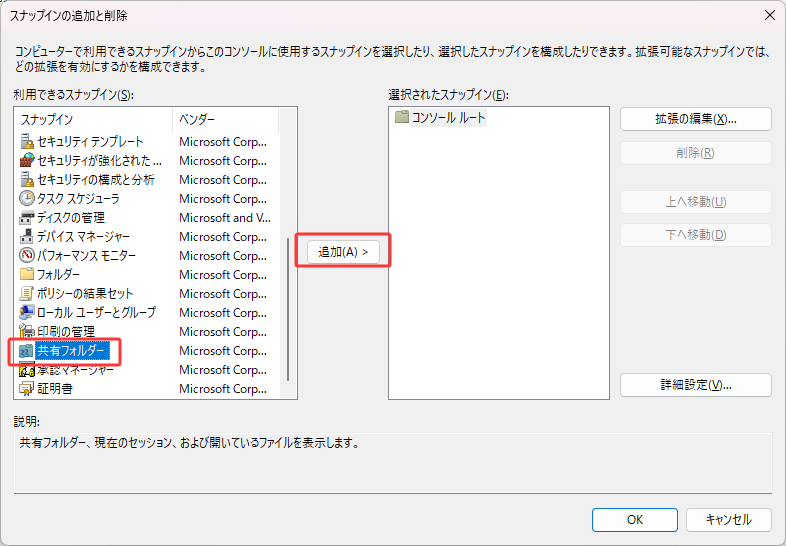Select the ローカル ユーザーとグループ row text
The width and height of the screenshot is (786, 546).
(x=96, y=312)
